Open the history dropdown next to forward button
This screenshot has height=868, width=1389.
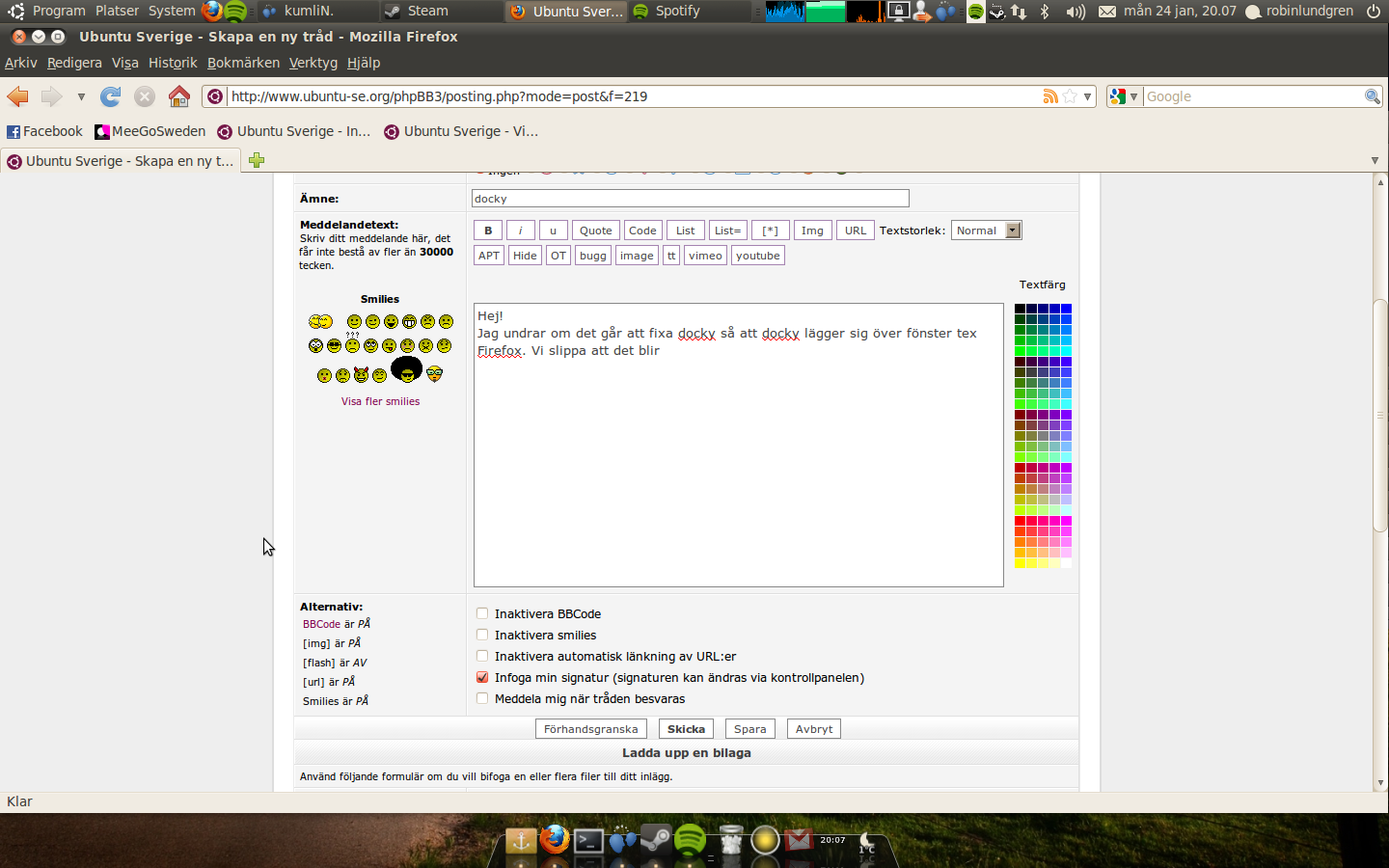pos(81,96)
